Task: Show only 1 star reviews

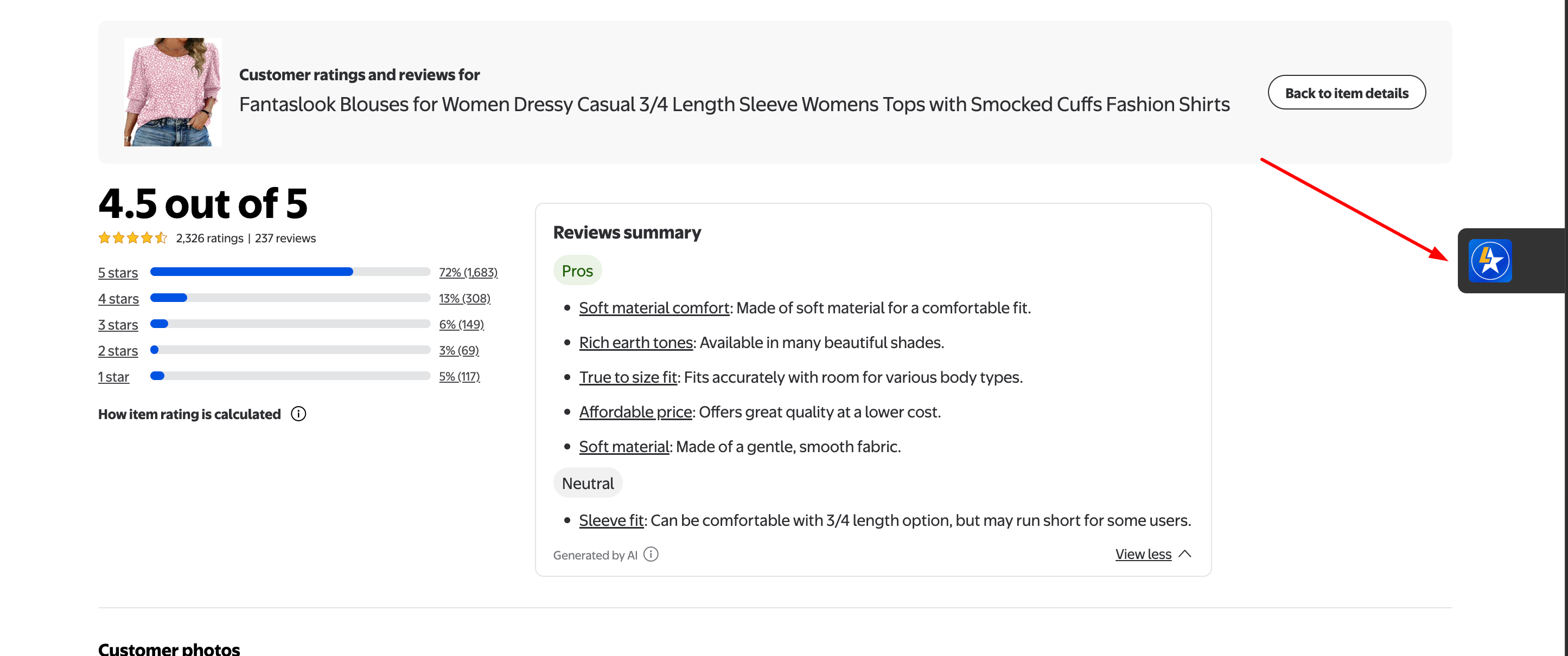Action: tap(114, 377)
